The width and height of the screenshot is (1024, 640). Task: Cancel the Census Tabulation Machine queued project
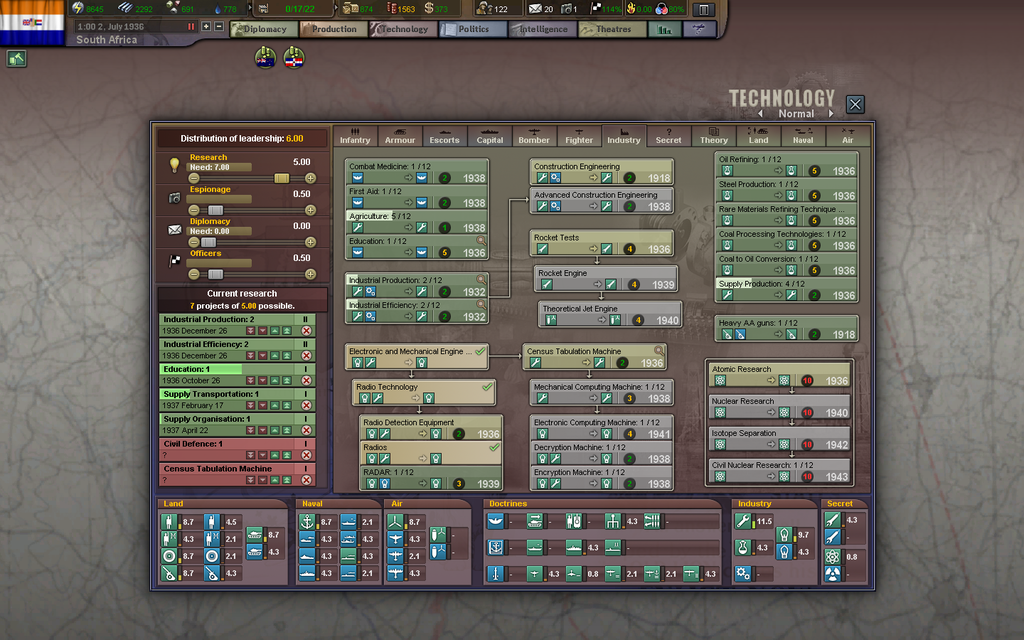pos(306,480)
